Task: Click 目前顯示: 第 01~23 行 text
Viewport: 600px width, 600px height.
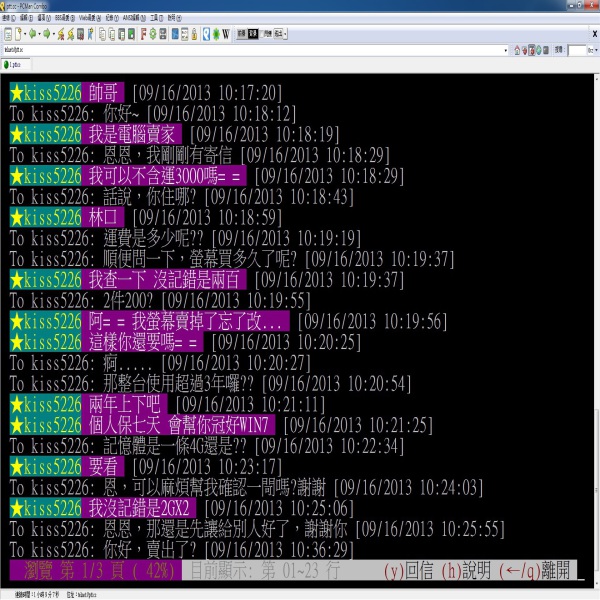Action: (x=265, y=571)
